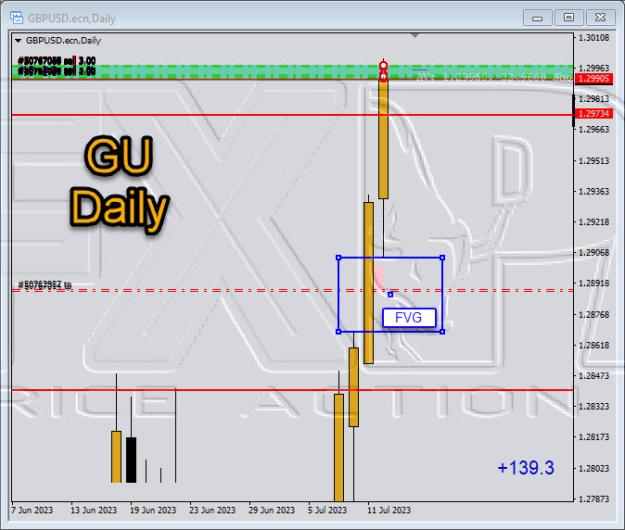Click the bottom-left handle of the FVG rectangle

pyautogui.click(x=339, y=332)
